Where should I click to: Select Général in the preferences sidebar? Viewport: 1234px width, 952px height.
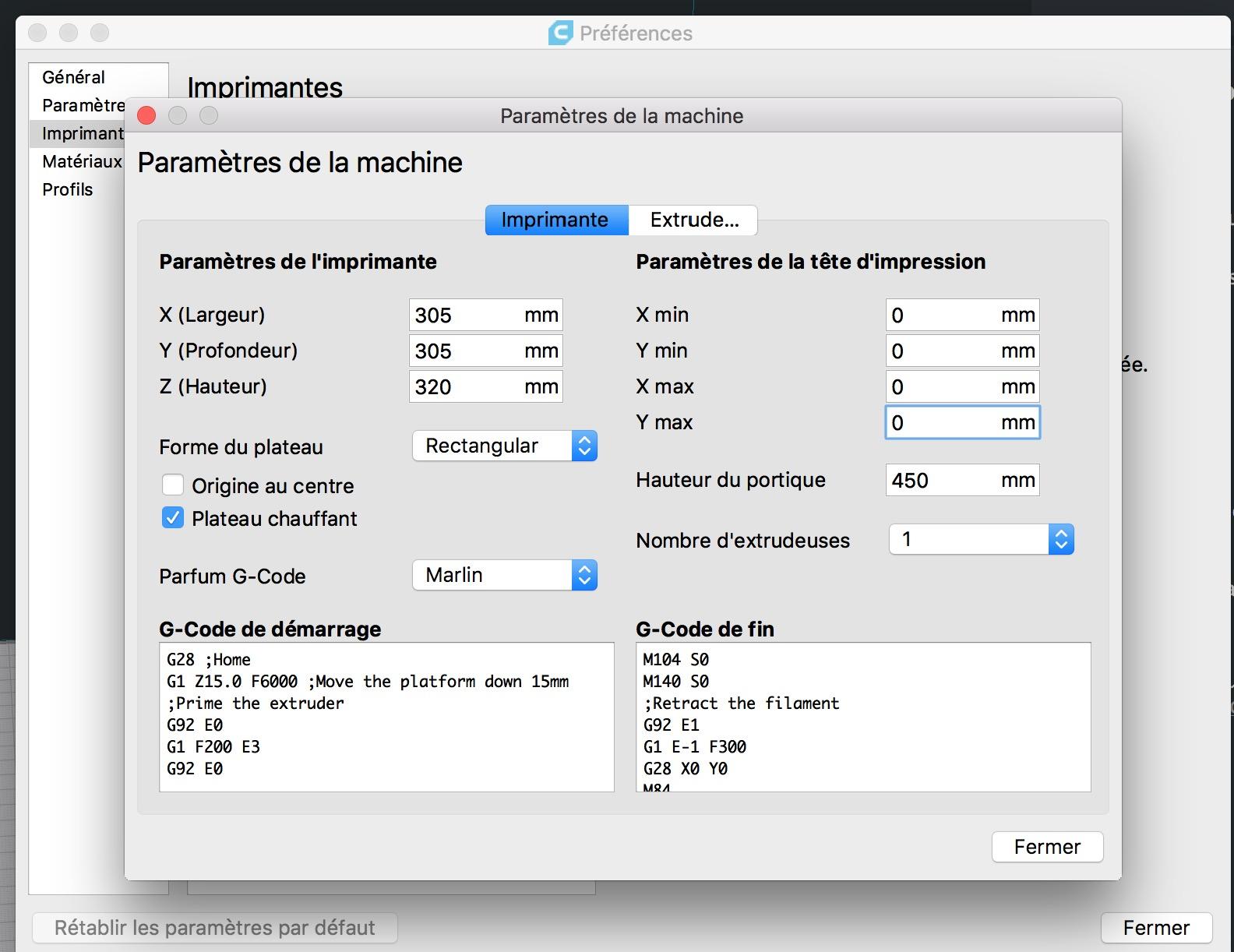74,77
